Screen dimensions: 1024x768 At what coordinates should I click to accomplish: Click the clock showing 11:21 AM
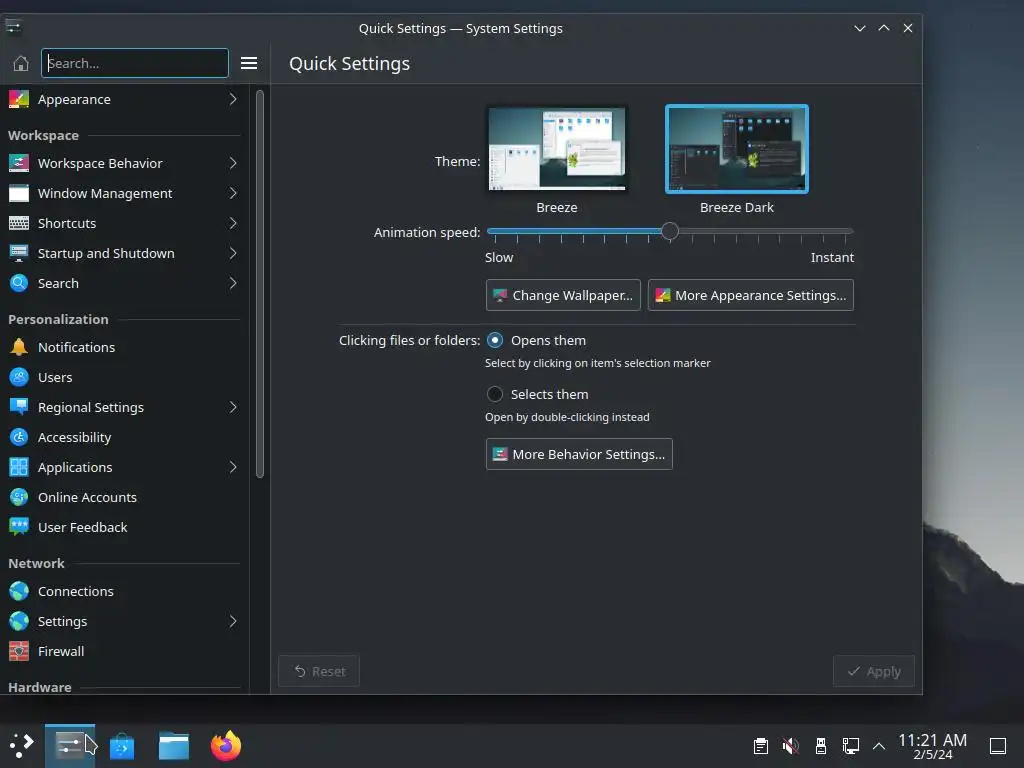(933, 746)
